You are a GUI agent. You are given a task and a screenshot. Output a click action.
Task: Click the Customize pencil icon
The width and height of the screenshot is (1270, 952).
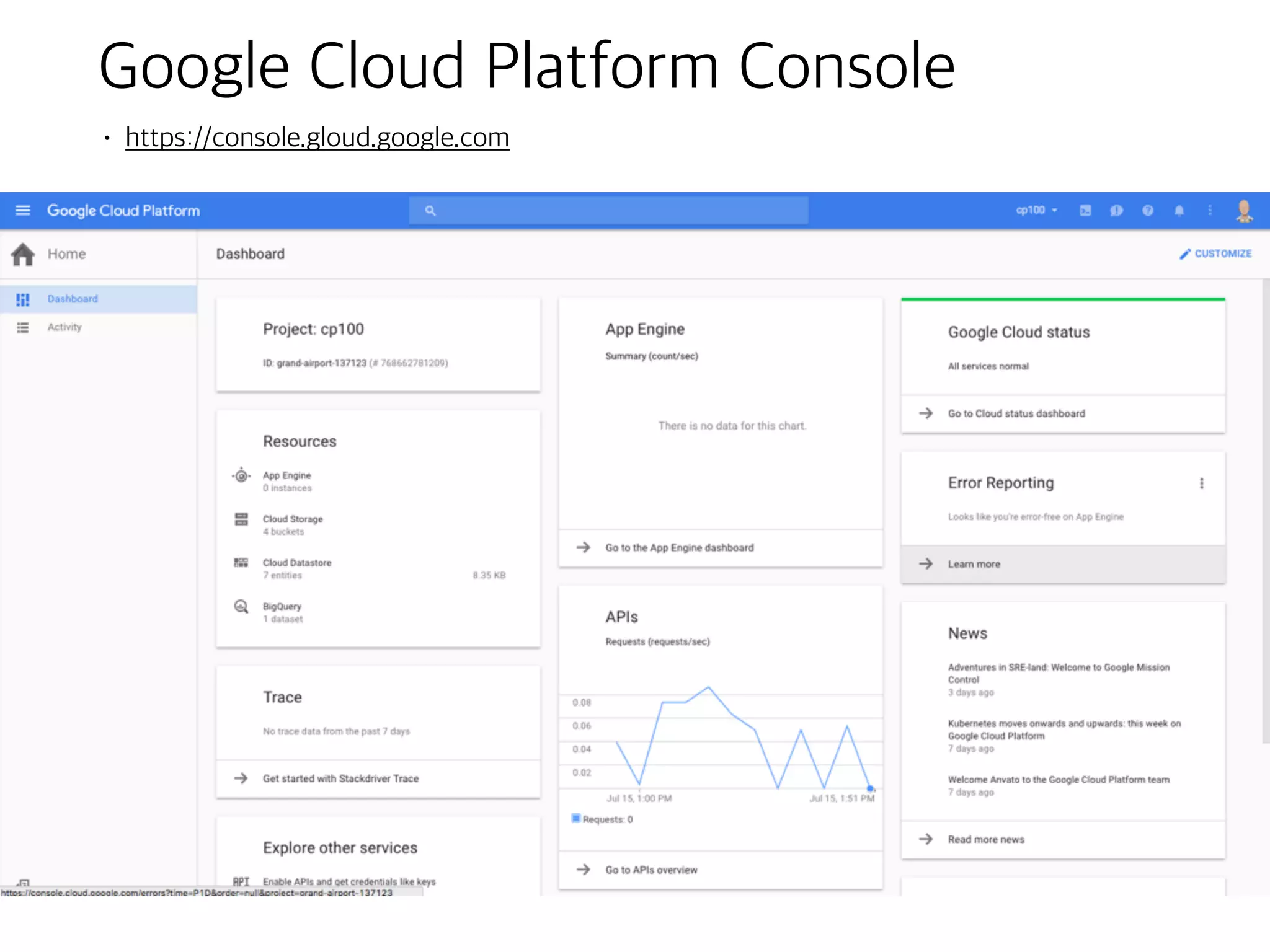tap(1184, 253)
